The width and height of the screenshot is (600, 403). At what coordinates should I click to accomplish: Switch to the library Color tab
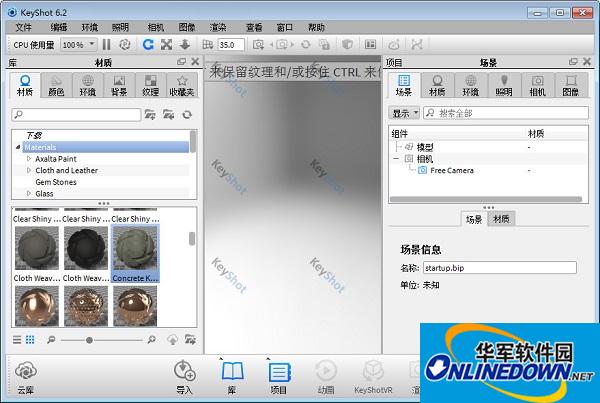pos(56,85)
